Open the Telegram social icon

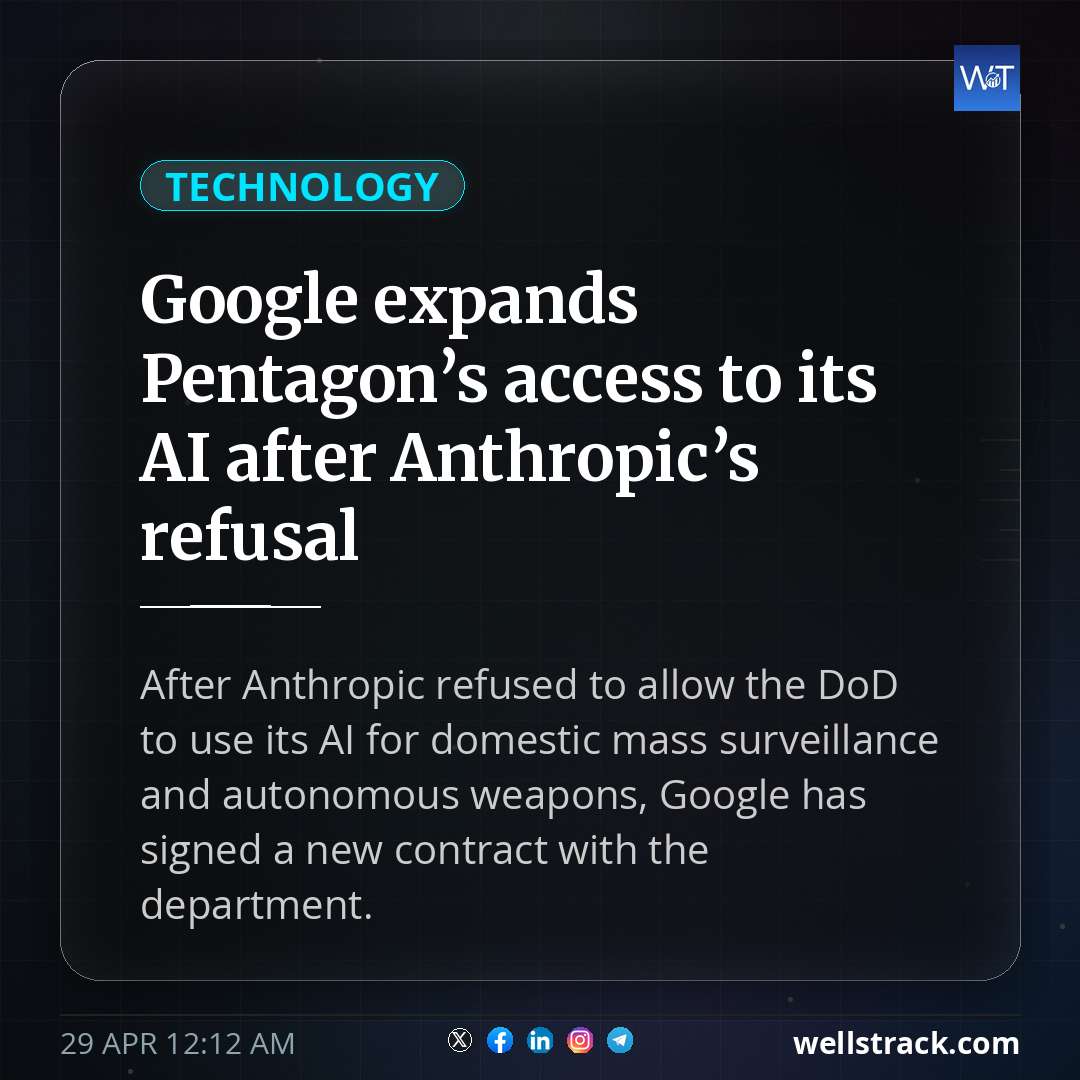tap(620, 1040)
